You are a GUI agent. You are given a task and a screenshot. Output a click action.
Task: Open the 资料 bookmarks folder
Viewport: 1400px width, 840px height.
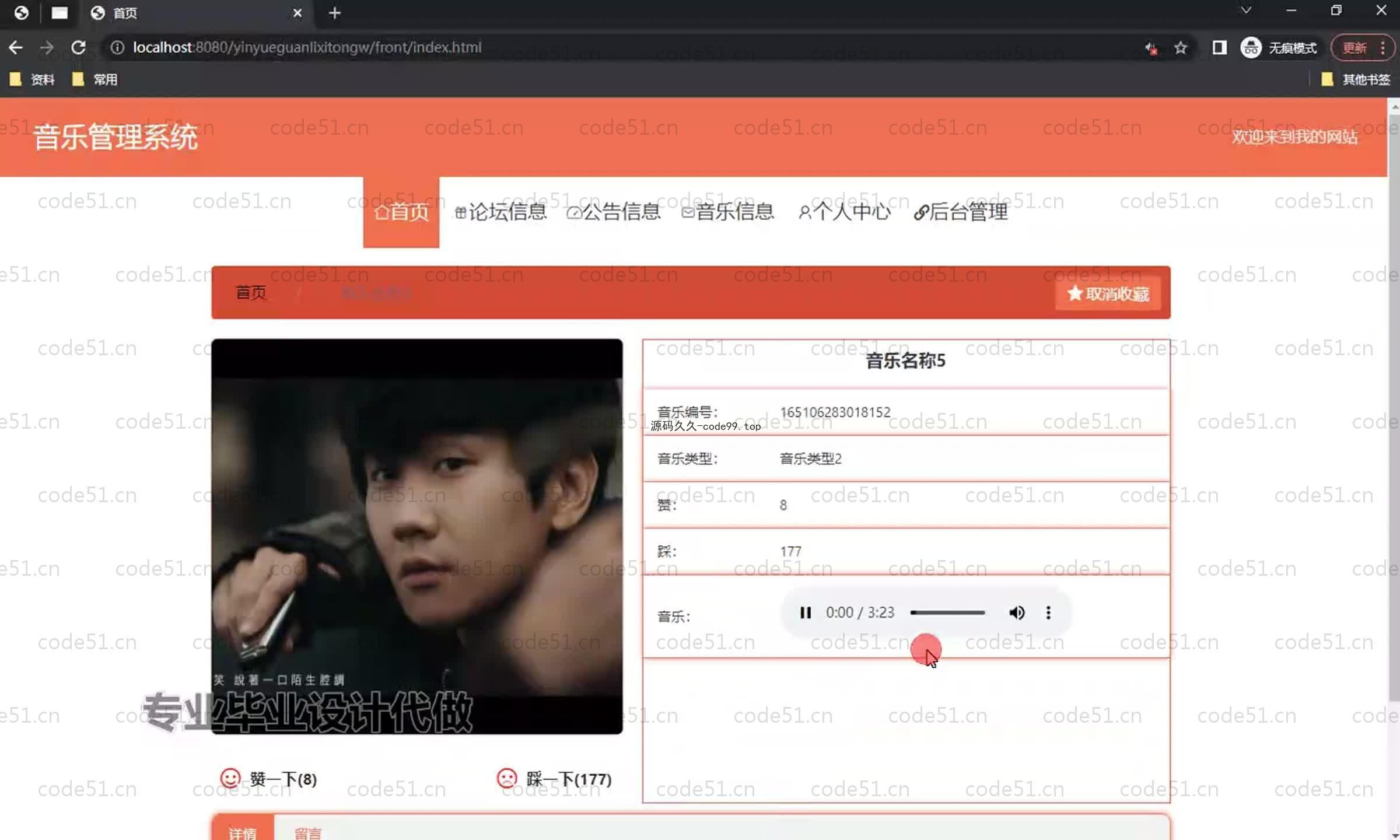click(x=32, y=79)
